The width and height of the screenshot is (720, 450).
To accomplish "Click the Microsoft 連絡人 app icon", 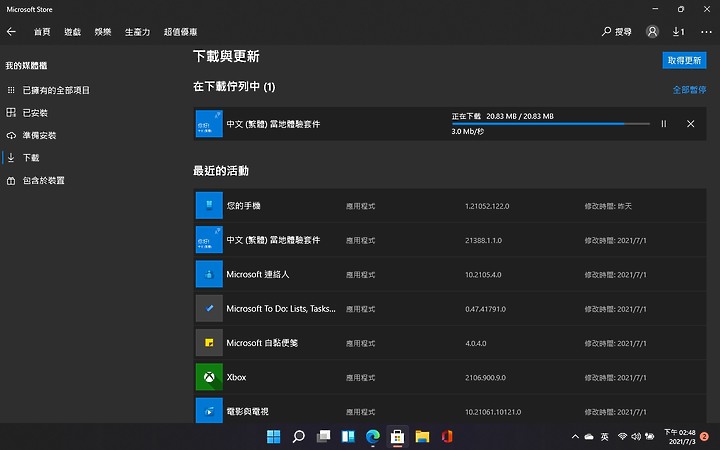I will (x=209, y=274).
